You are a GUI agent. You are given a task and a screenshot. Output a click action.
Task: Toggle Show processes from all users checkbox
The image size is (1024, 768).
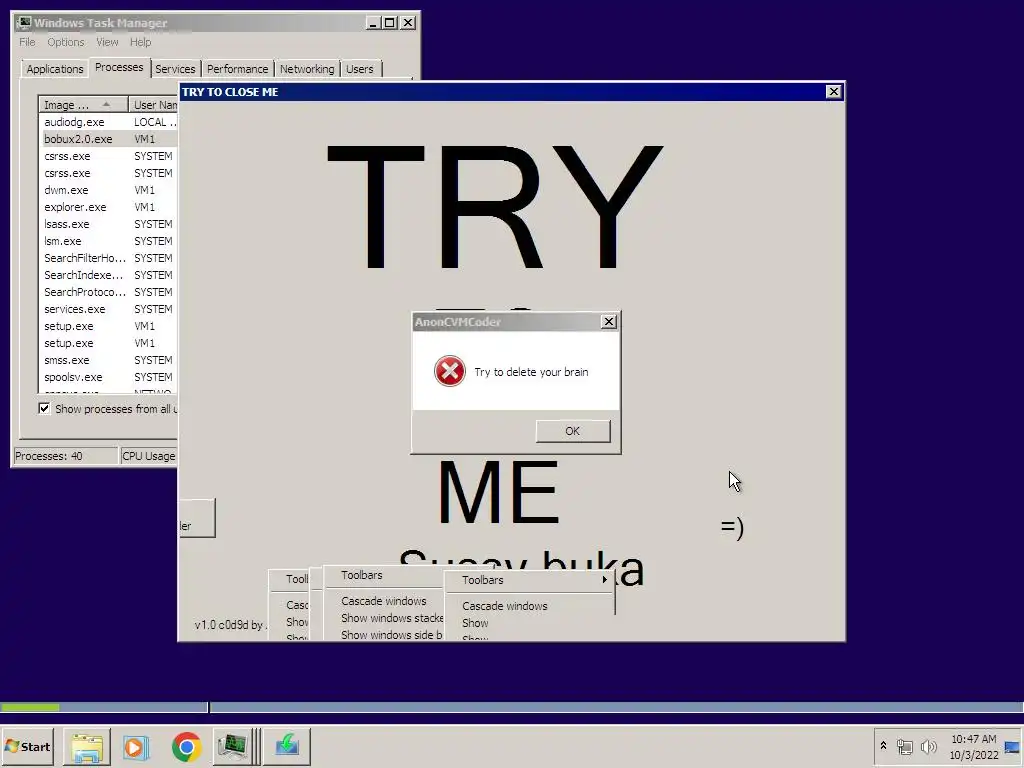tap(44, 409)
